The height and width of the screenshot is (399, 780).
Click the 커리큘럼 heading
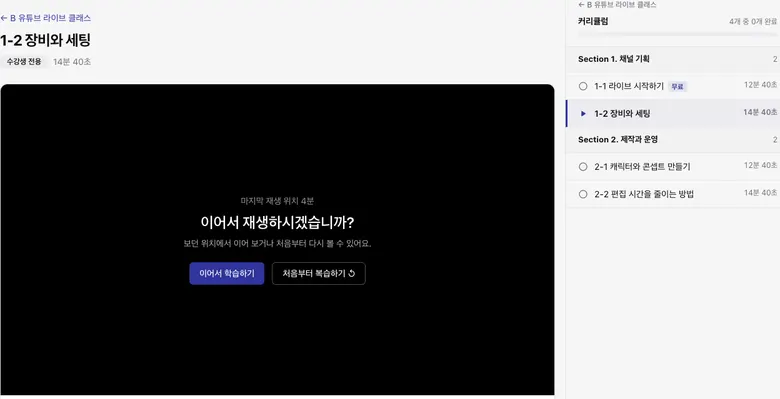(x=593, y=21)
